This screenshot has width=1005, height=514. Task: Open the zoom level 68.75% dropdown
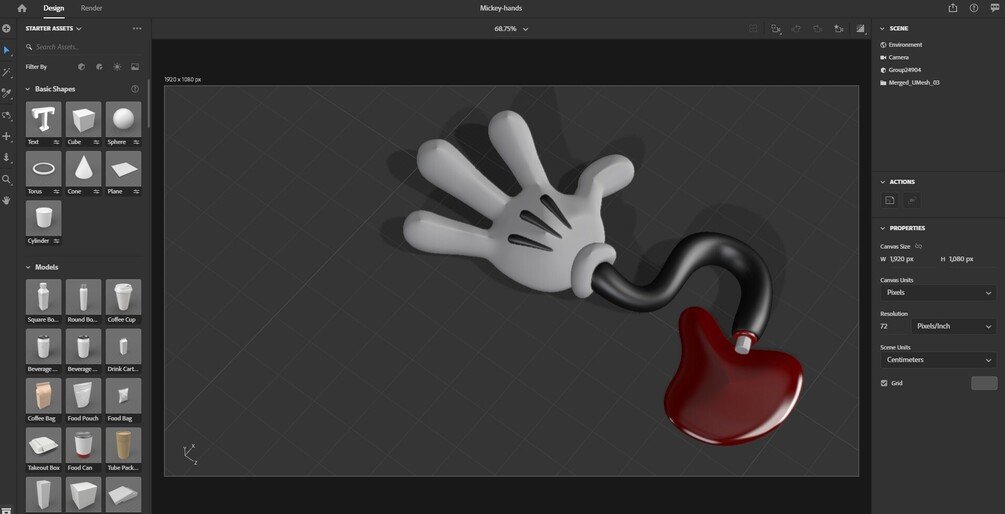[511, 29]
